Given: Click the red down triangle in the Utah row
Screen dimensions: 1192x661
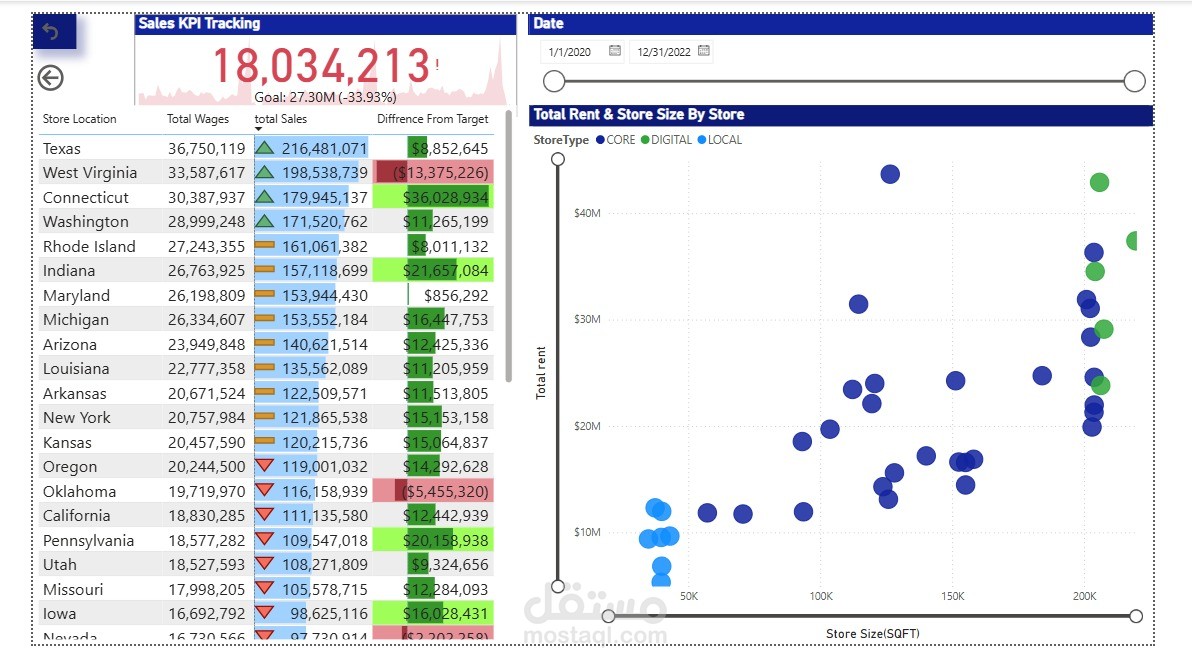Looking at the screenshot, I should click(x=265, y=564).
